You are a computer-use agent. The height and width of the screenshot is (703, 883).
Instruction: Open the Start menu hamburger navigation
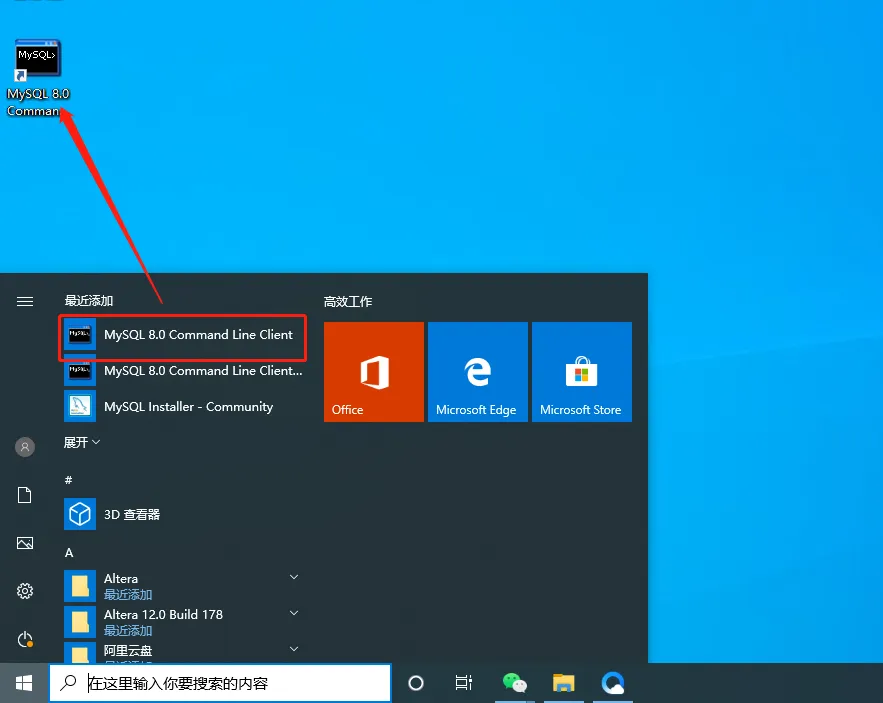[x=25, y=301]
